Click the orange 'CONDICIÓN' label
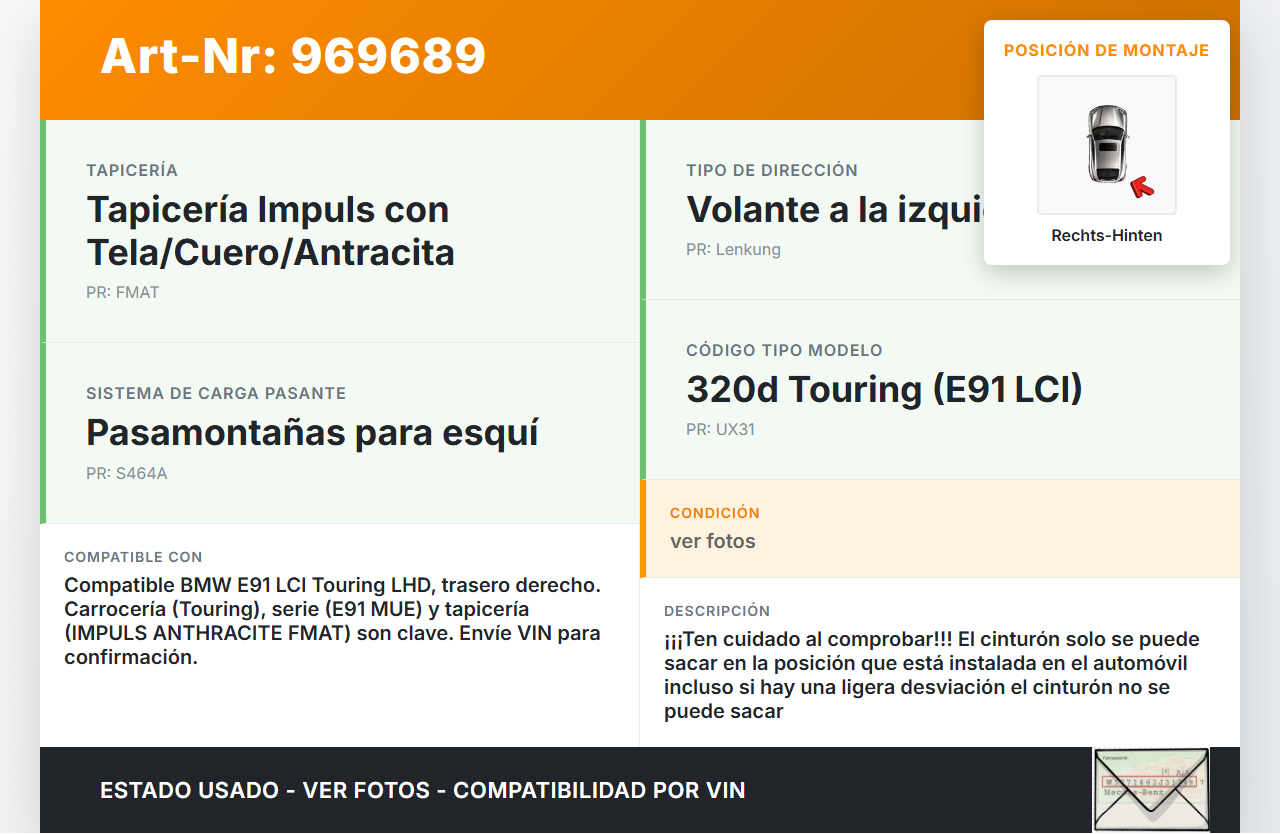The width and height of the screenshot is (1280, 834). 715,512
